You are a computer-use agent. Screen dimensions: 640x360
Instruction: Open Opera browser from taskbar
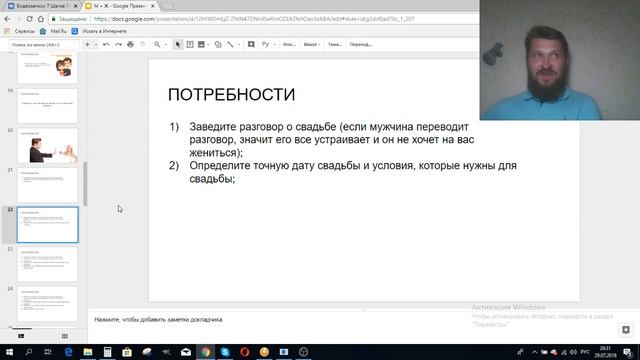[x=244, y=352]
